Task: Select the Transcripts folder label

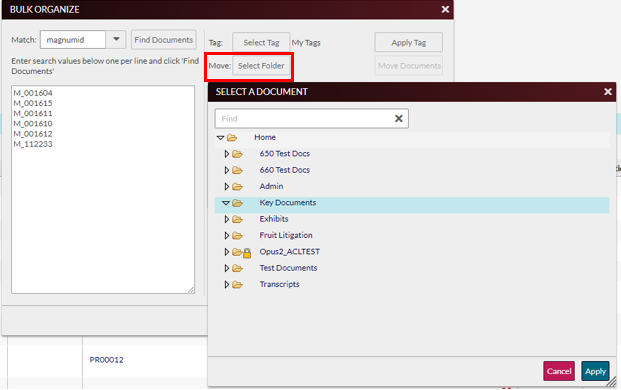Action: [x=279, y=284]
